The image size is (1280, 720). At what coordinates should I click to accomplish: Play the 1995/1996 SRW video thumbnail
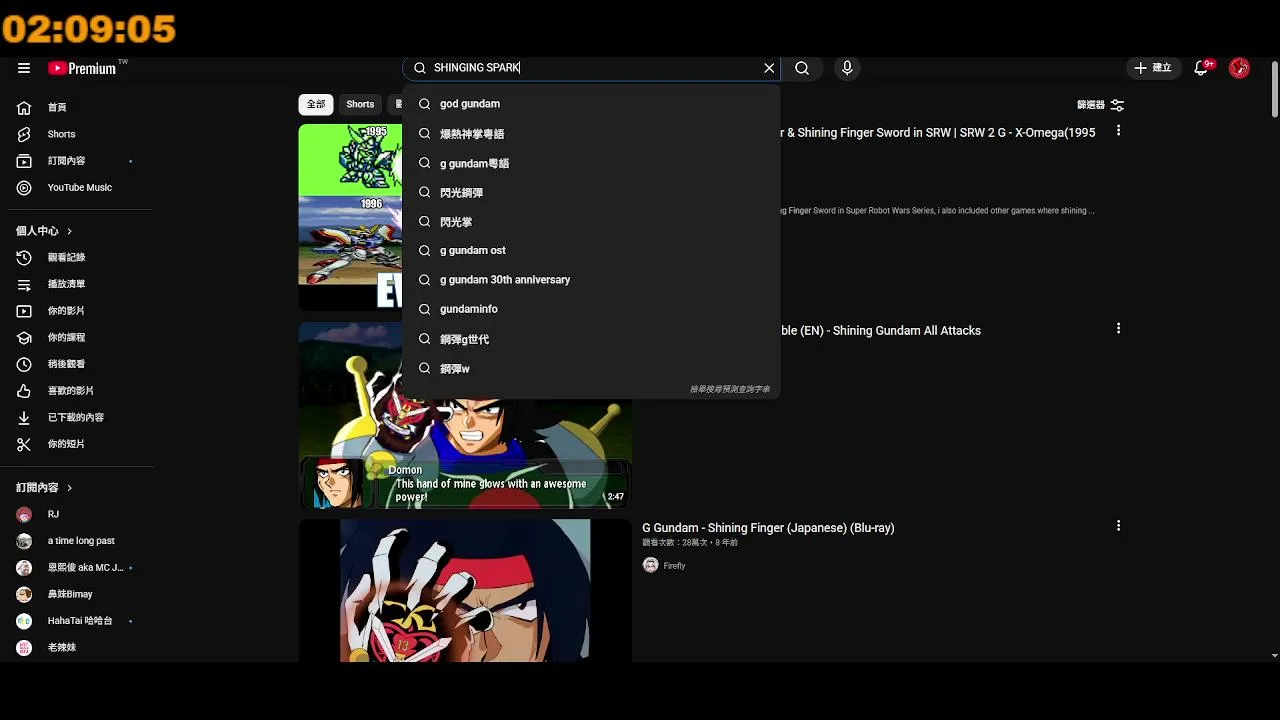pos(350,217)
